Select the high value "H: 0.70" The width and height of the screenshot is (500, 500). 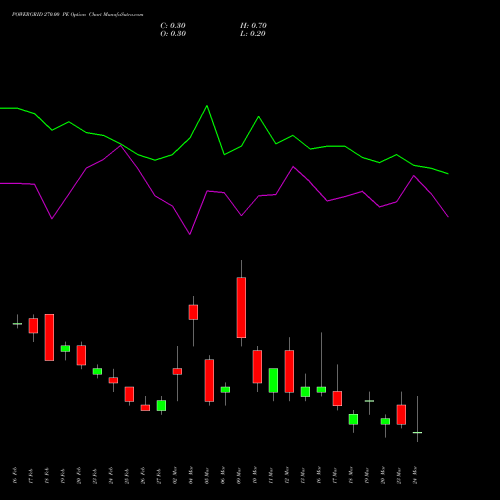click(x=253, y=26)
